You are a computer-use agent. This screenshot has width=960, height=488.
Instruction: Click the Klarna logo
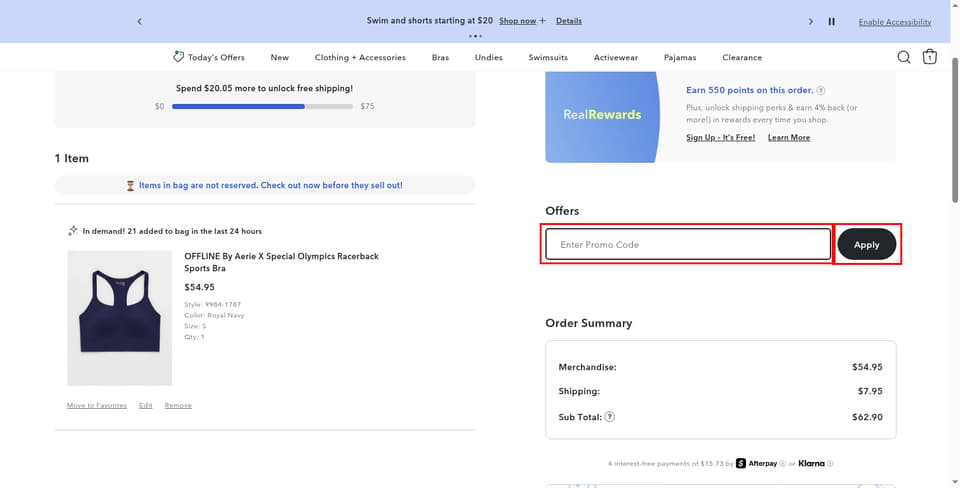[811, 464]
